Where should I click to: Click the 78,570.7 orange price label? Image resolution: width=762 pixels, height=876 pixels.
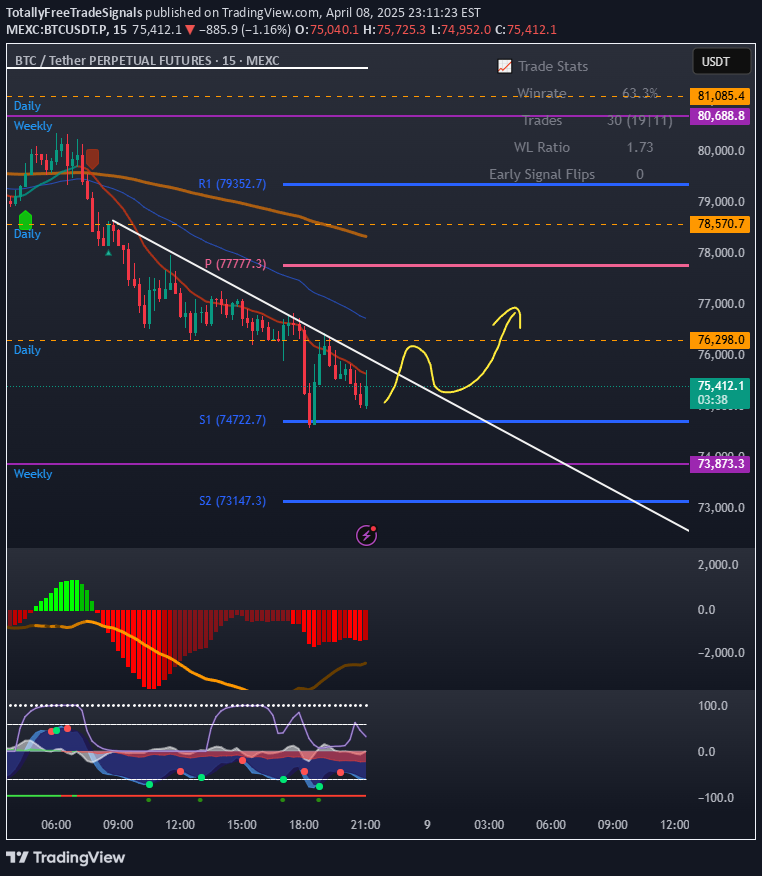click(x=720, y=224)
